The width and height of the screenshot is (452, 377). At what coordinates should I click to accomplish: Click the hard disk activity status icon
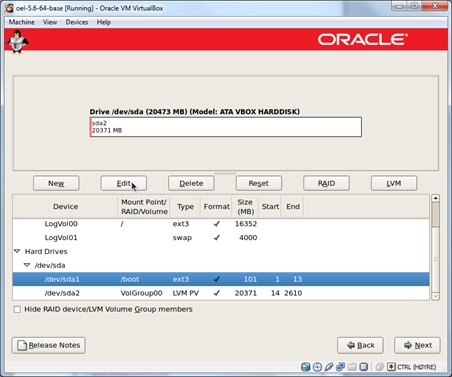[x=305, y=367]
